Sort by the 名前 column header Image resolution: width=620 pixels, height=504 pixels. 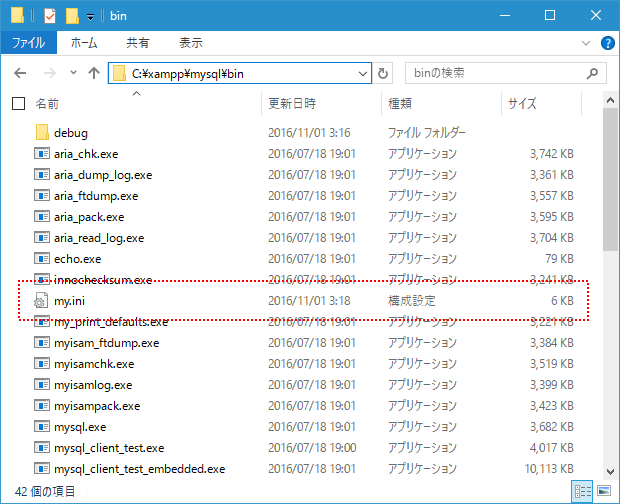[47, 104]
